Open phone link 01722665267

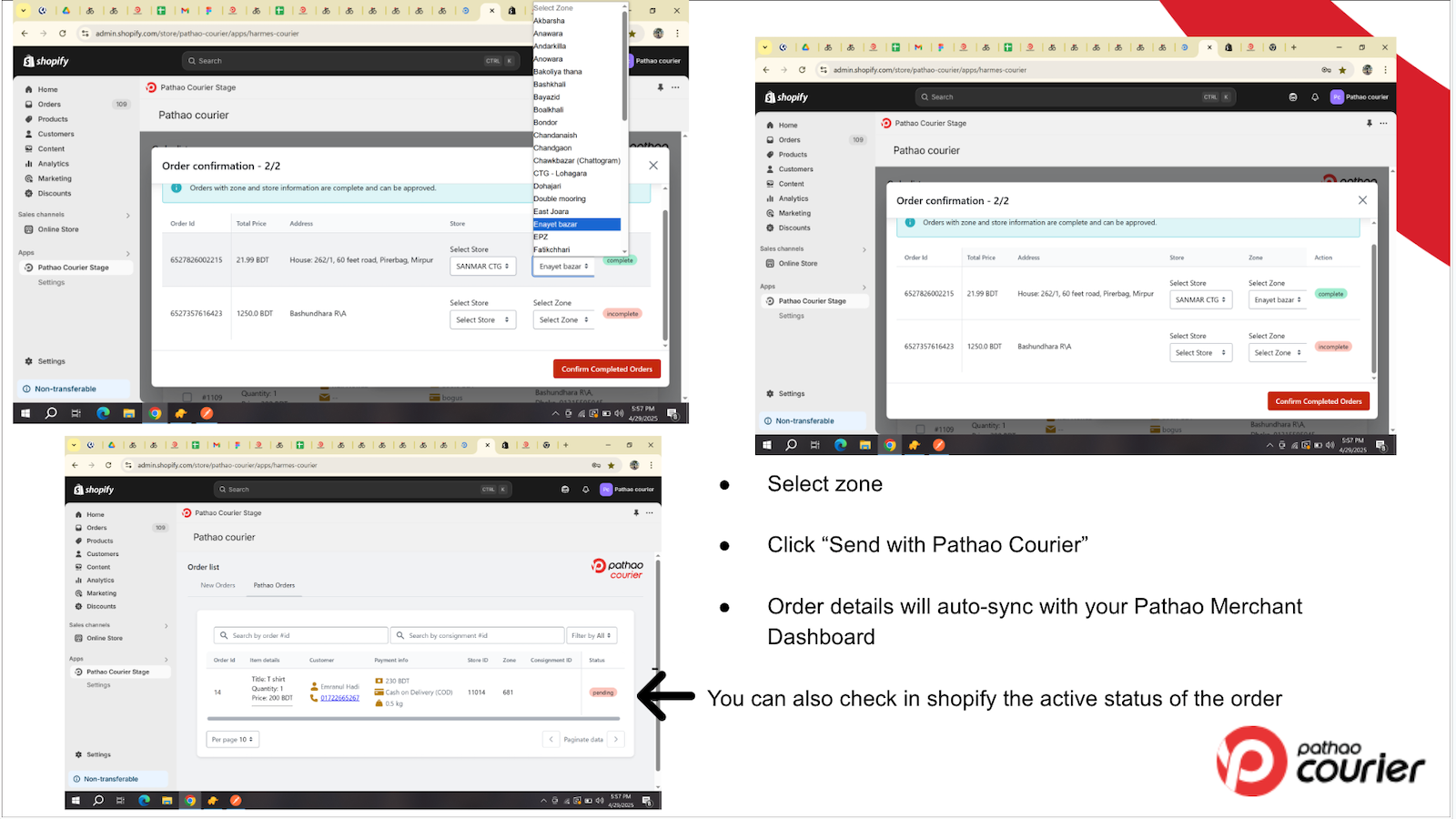339,698
